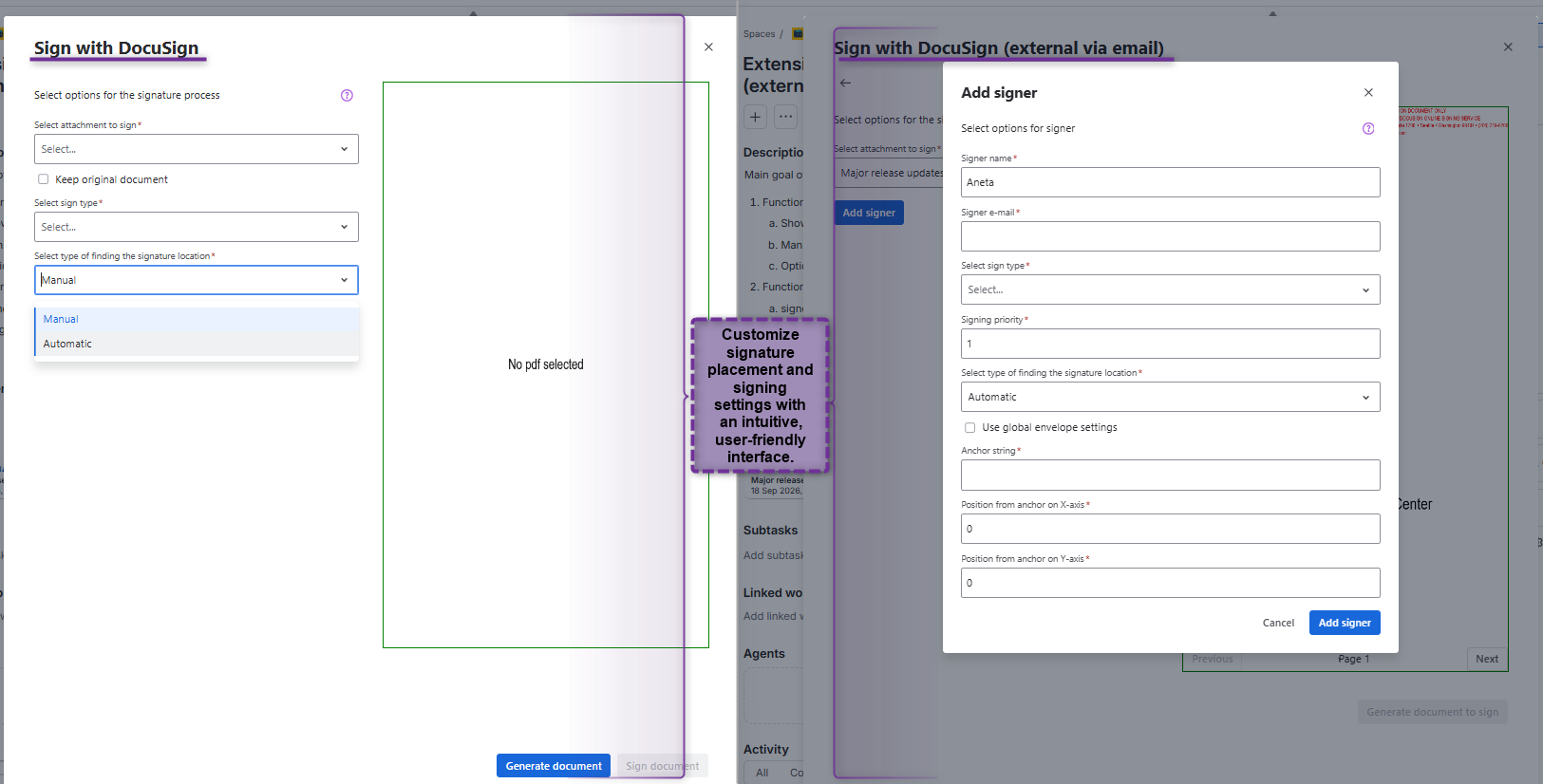Screen dimensions: 1543x784
Task: Focus Position from anchor on X-axis field
Action: pyautogui.click(x=1170, y=529)
